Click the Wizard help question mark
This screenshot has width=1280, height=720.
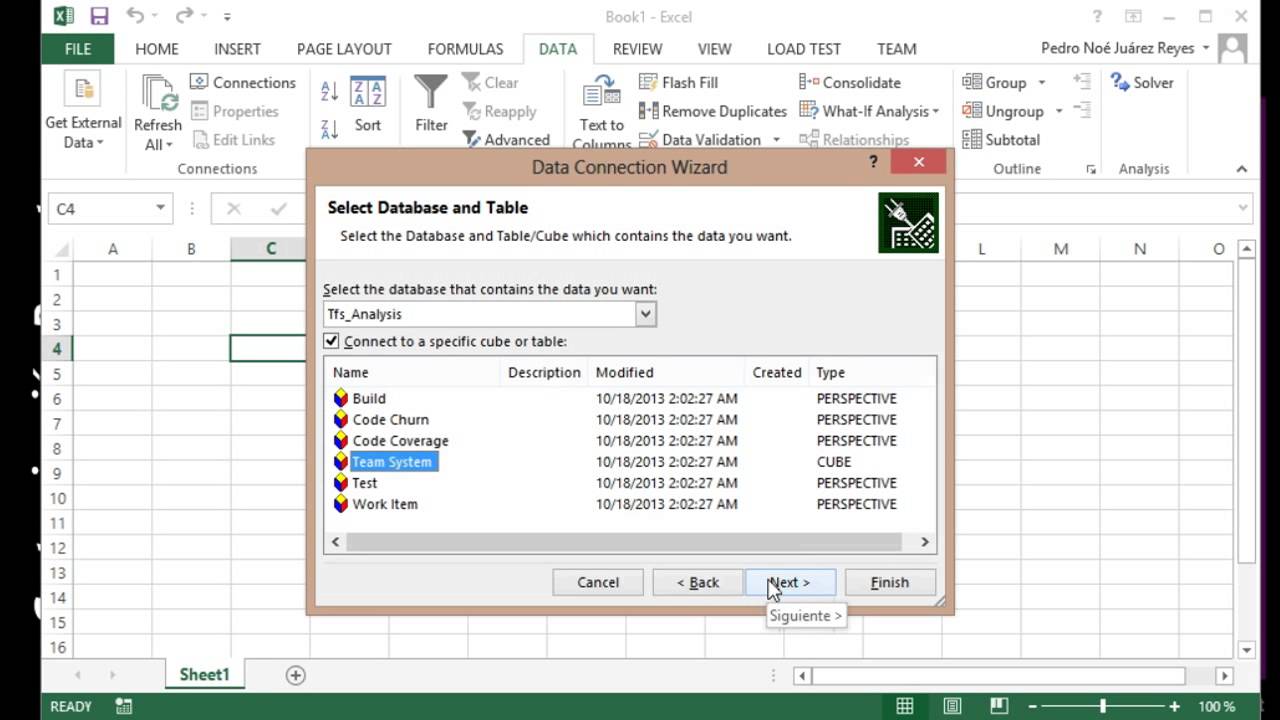click(x=874, y=162)
